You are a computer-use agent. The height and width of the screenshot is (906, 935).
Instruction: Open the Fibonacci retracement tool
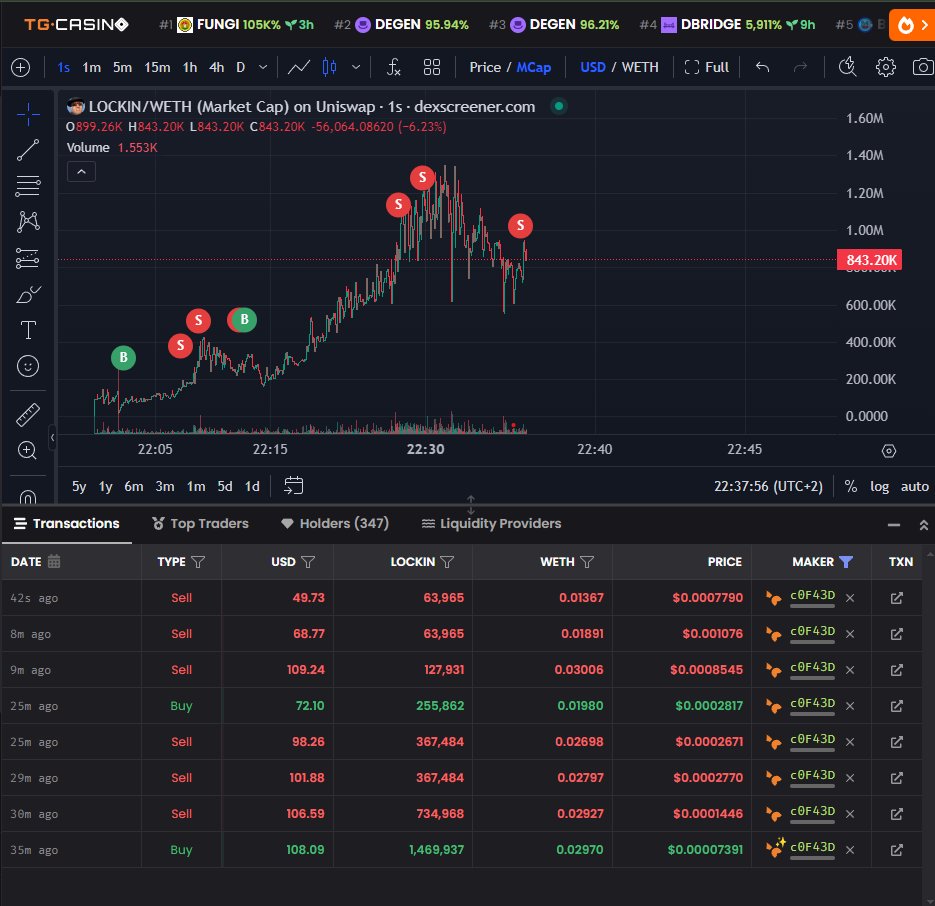[x=27, y=185]
